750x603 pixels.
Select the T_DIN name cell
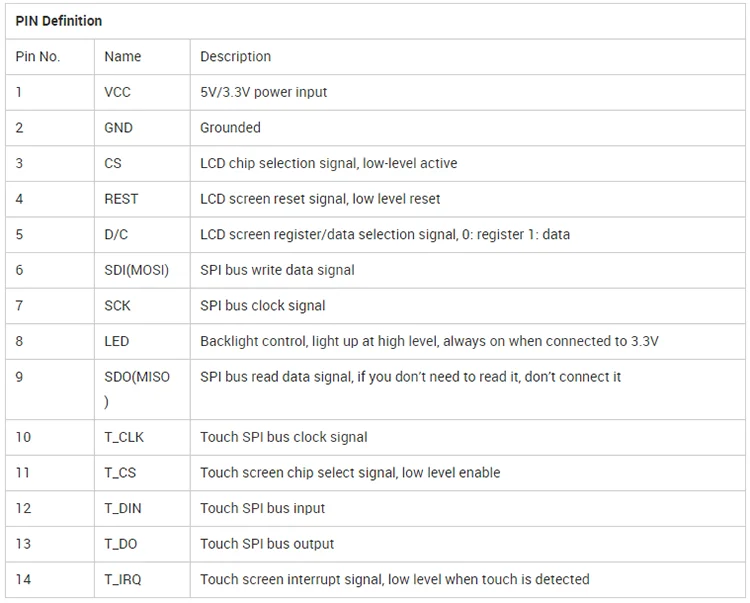123,508
